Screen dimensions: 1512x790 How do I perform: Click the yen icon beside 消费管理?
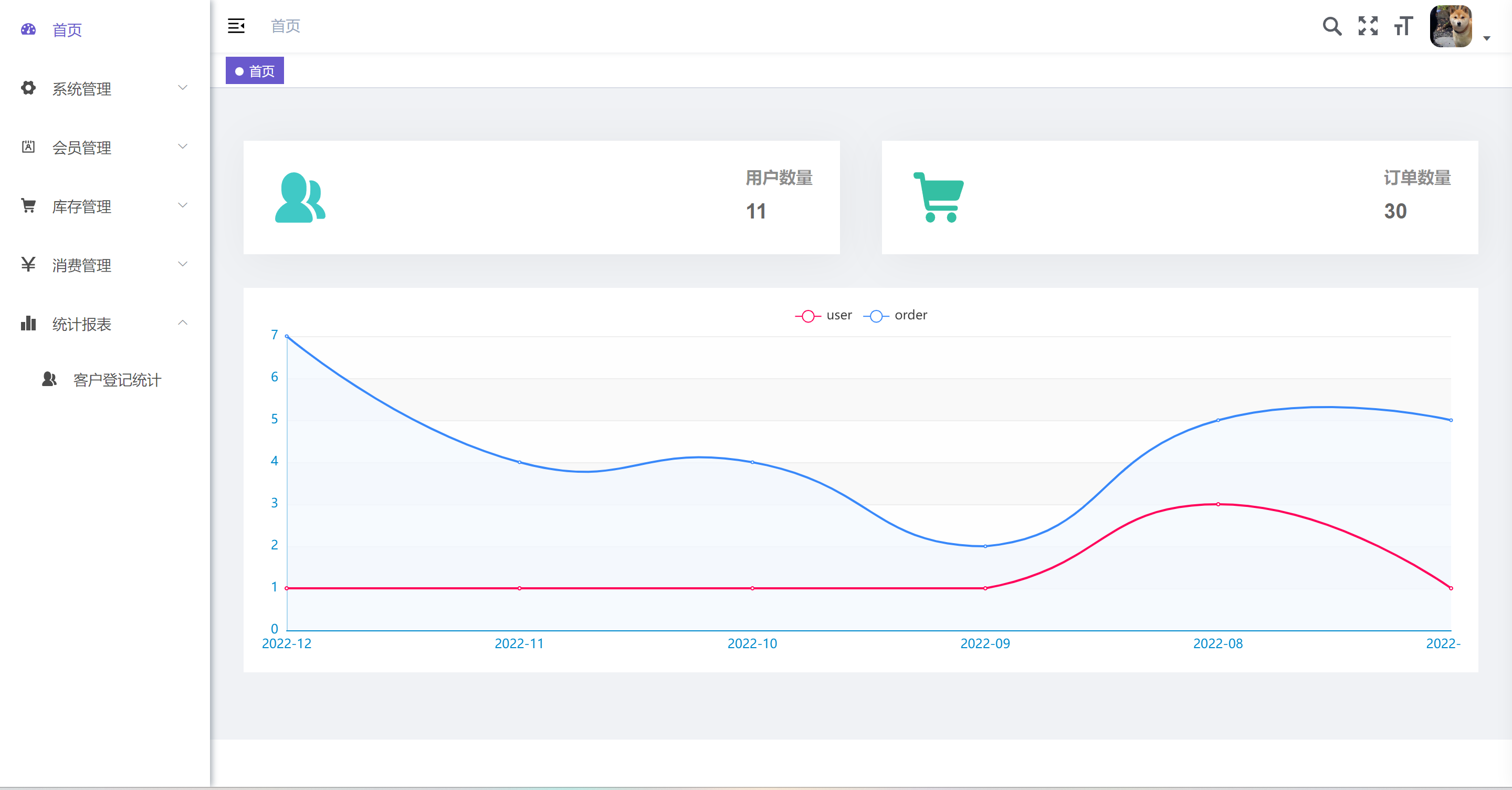point(28,264)
